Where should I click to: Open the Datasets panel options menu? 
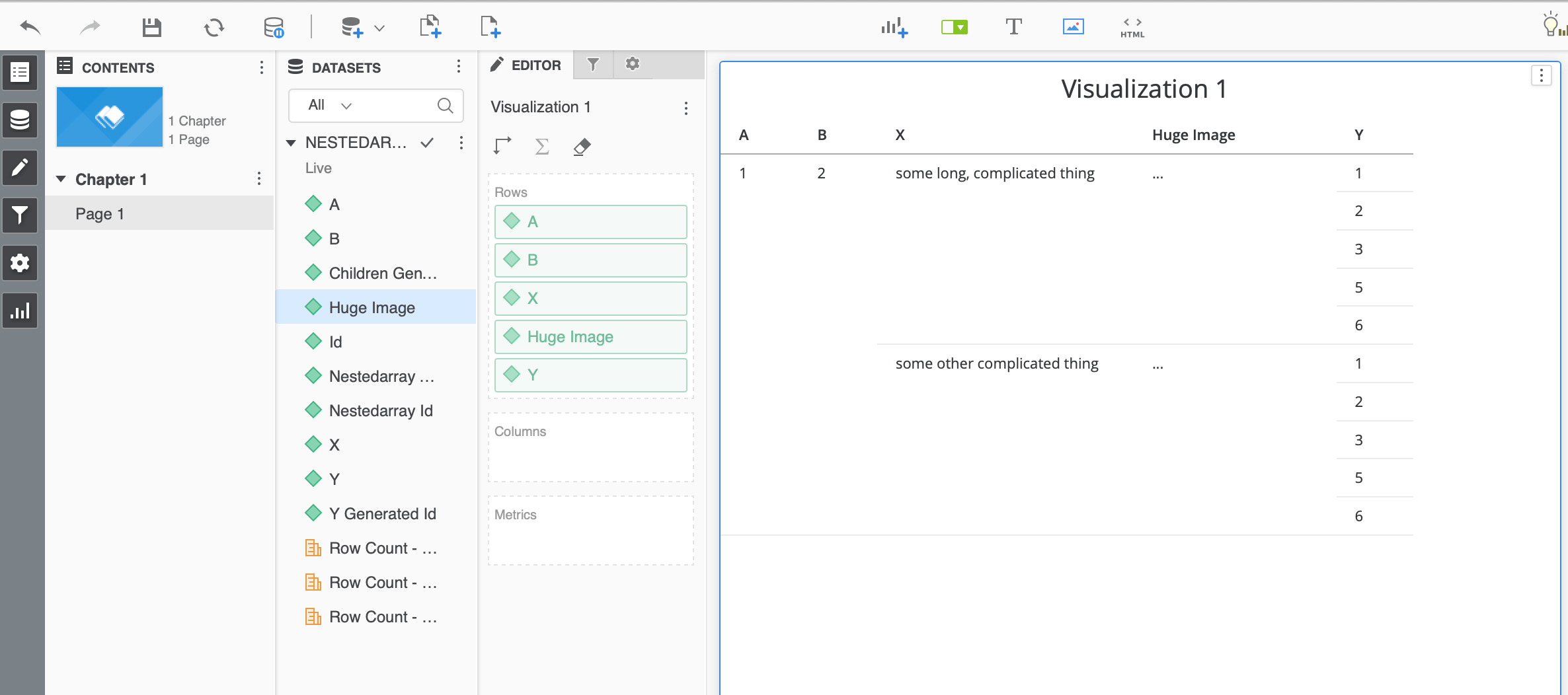tap(459, 67)
